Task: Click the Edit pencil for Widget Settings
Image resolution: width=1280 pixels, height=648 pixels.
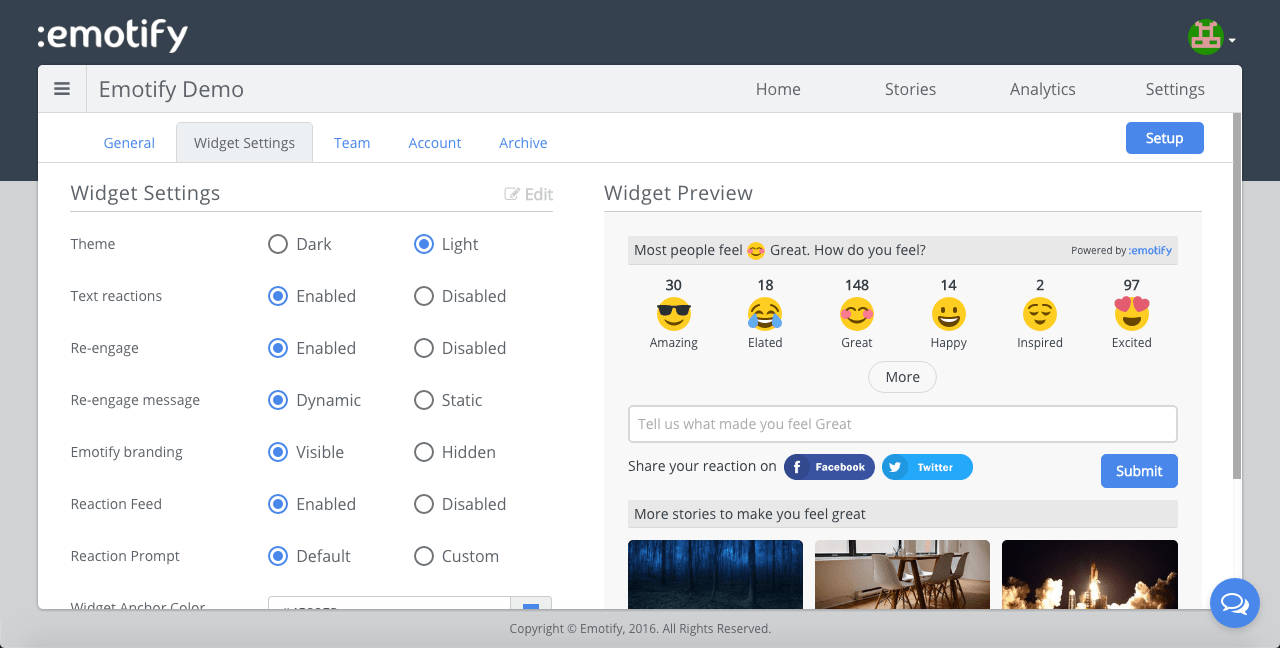Action: (x=528, y=194)
